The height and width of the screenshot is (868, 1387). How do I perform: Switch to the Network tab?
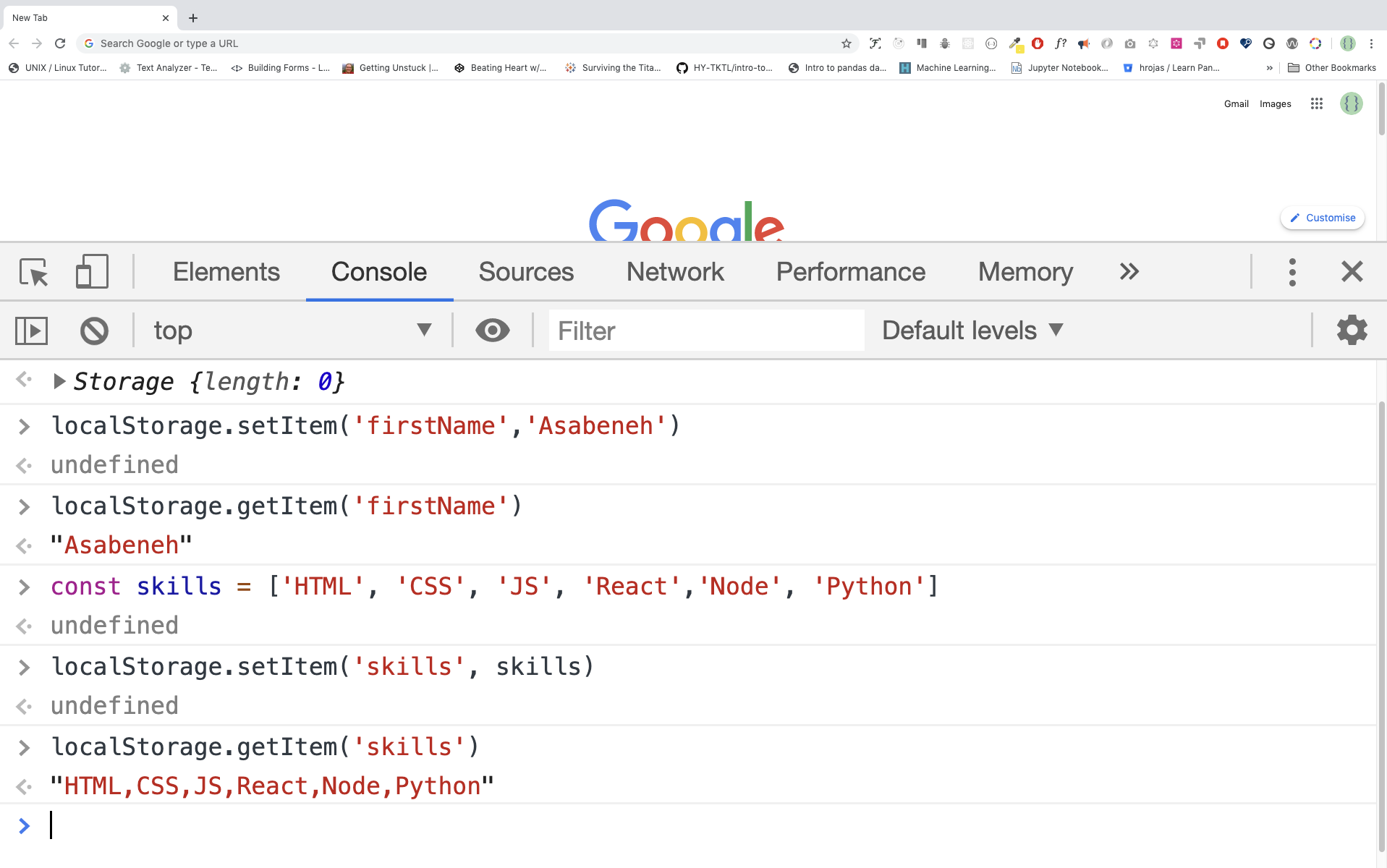coord(674,272)
